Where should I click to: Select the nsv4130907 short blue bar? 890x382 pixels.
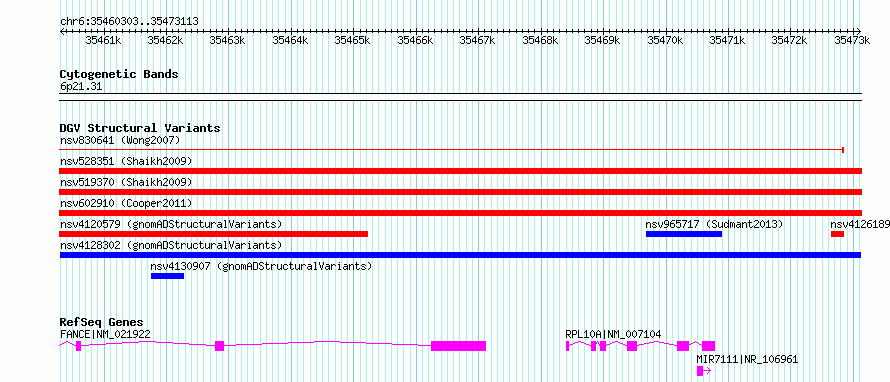click(x=167, y=276)
